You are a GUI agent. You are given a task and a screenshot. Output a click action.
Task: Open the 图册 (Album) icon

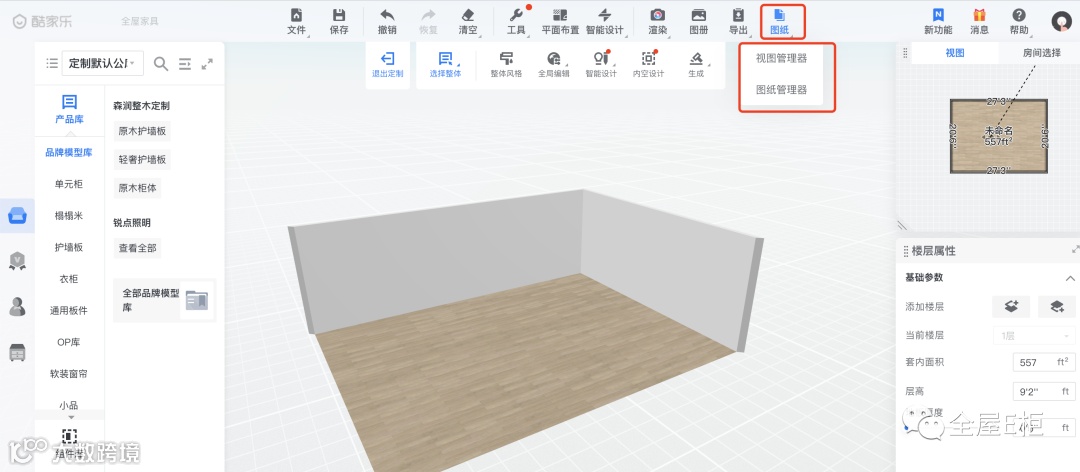click(x=698, y=21)
